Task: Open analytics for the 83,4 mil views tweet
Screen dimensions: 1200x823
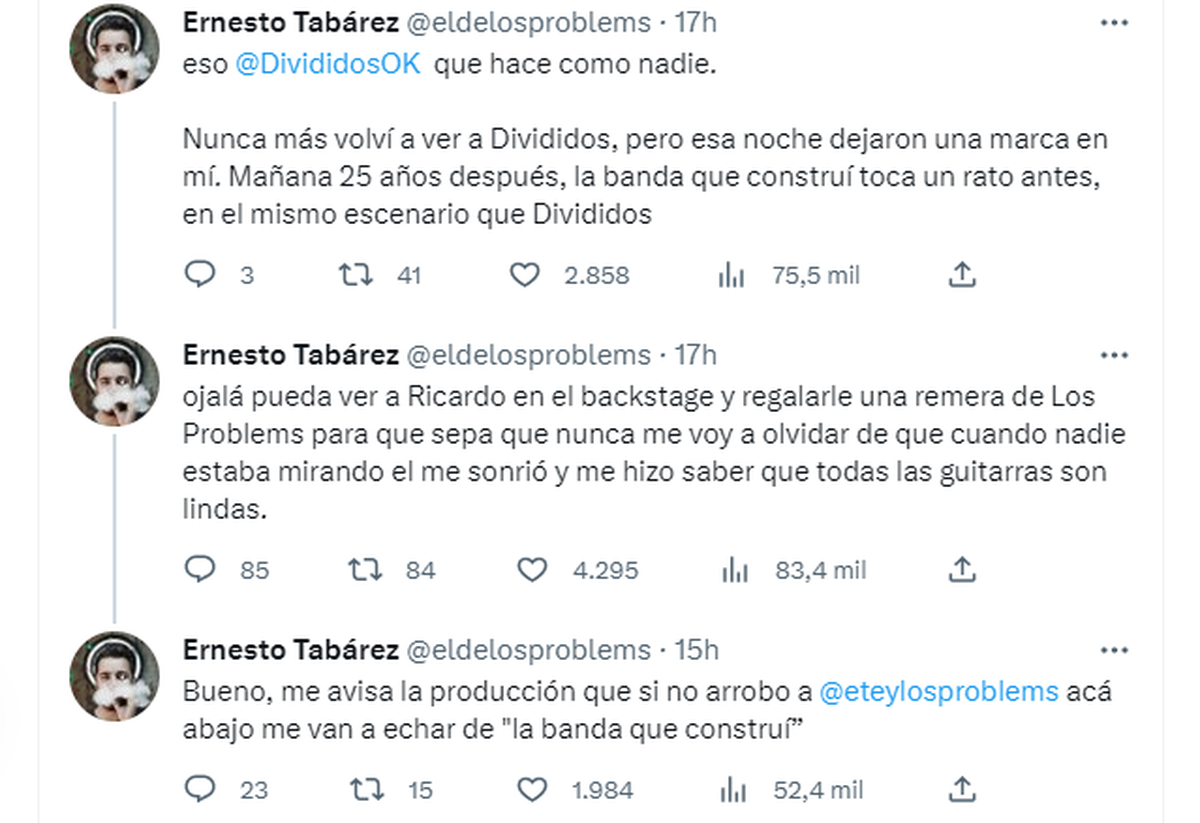Action: click(x=737, y=569)
